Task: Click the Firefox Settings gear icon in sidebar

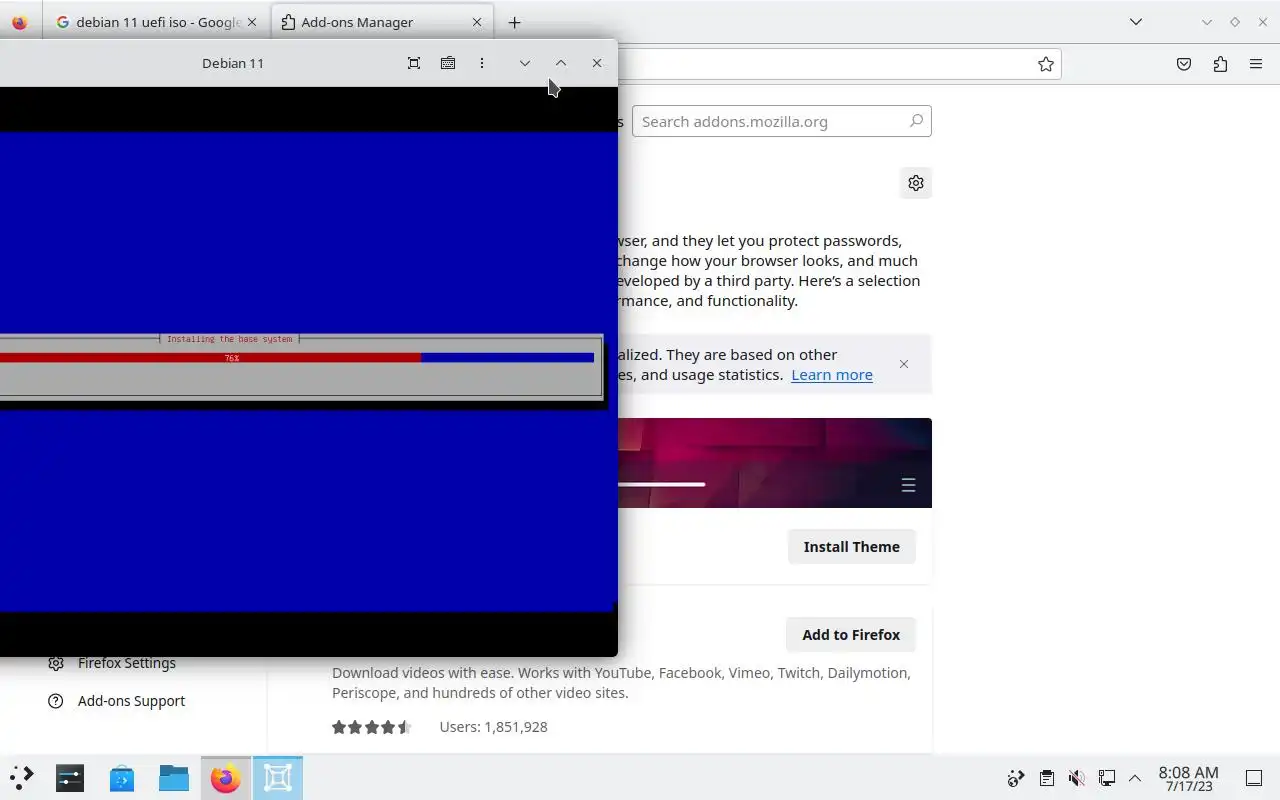Action: click(x=56, y=663)
